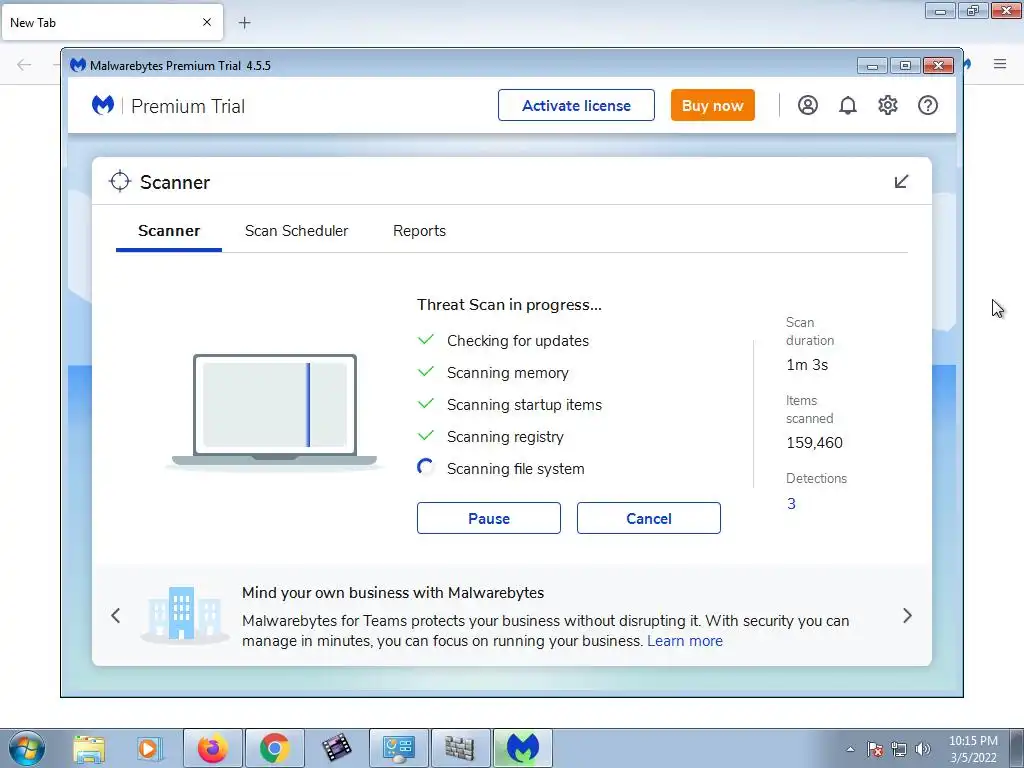Click the Scanner crosshair icon
The image size is (1024, 768).
click(x=120, y=182)
